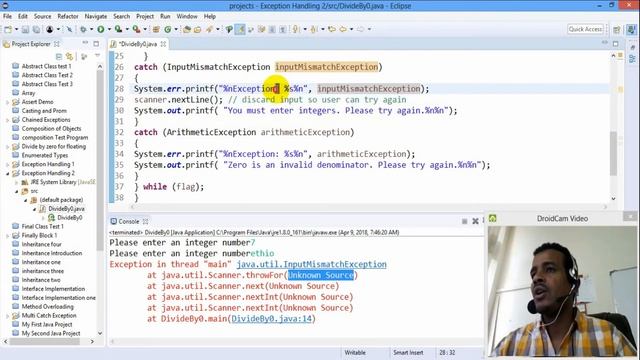The image size is (640, 360).
Task: Click the Back navigation arrow icon
Action: point(343,29)
